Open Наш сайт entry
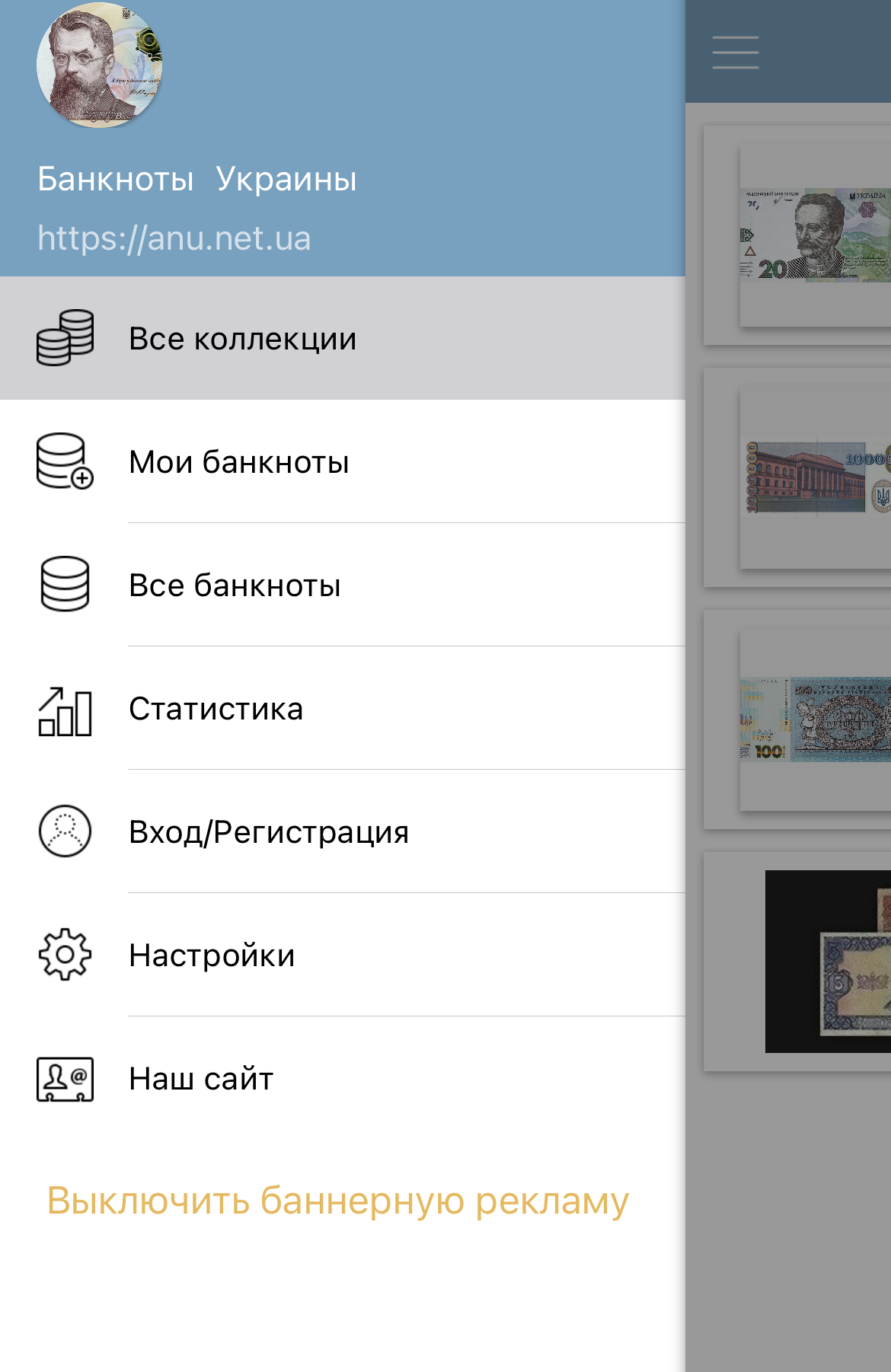This screenshot has width=891, height=1372. point(201,1079)
